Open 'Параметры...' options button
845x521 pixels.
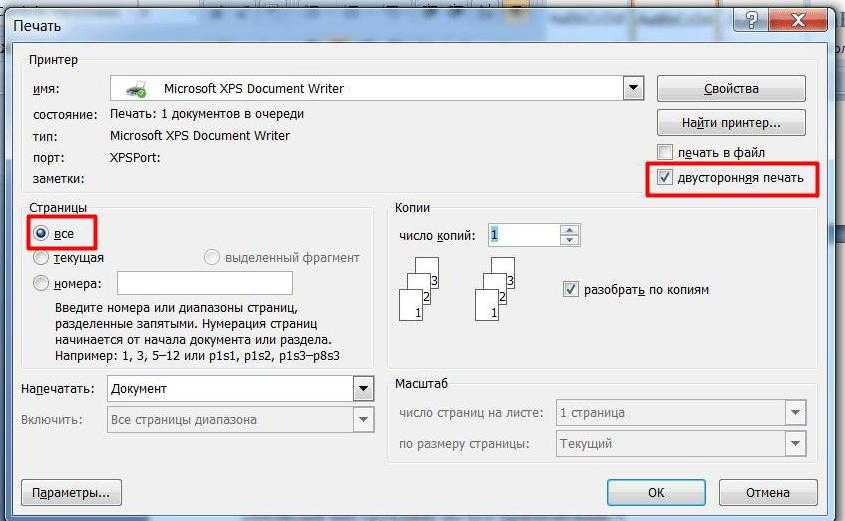(x=71, y=493)
